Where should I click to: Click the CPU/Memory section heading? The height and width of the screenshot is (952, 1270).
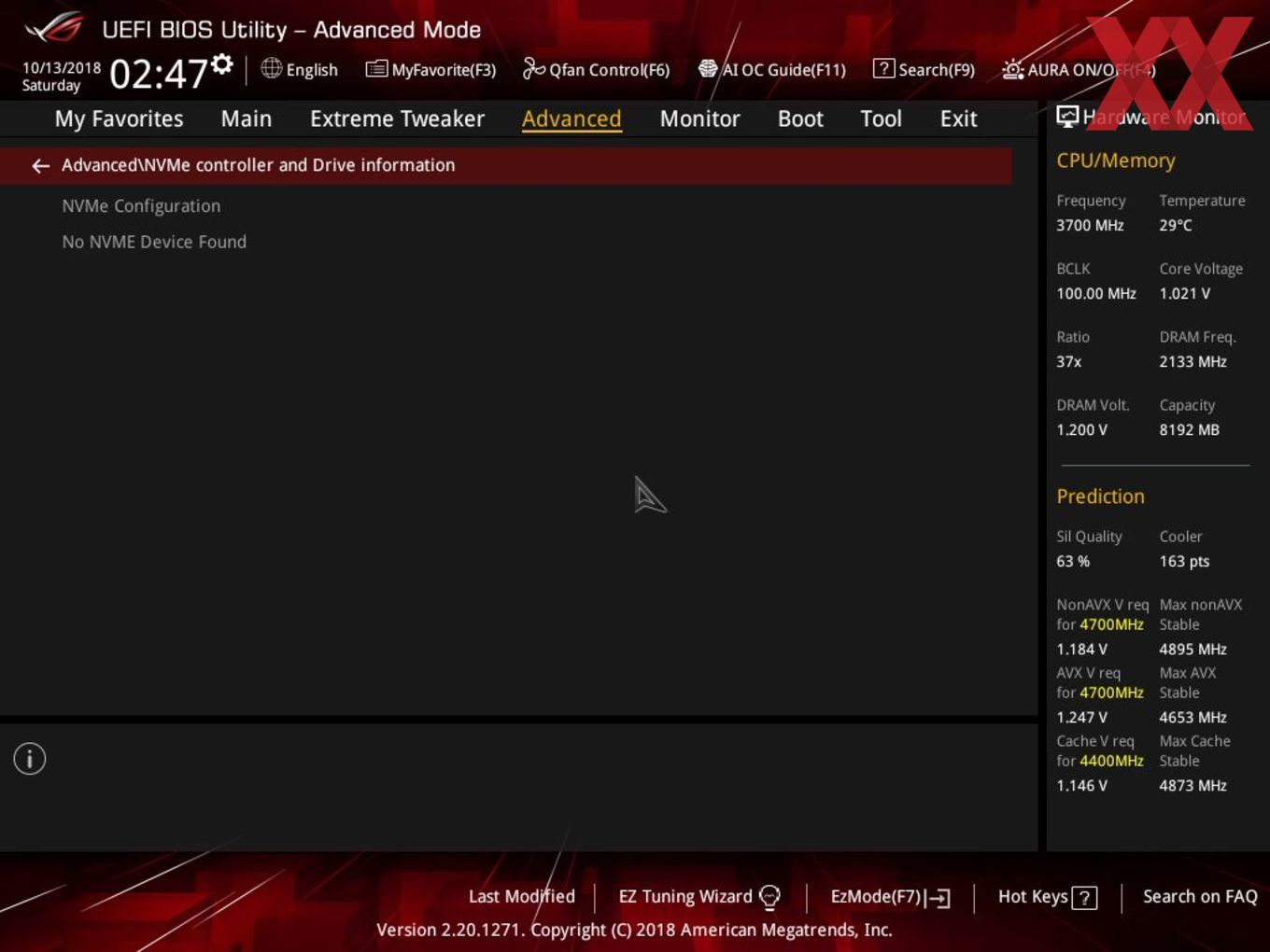click(x=1116, y=161)
